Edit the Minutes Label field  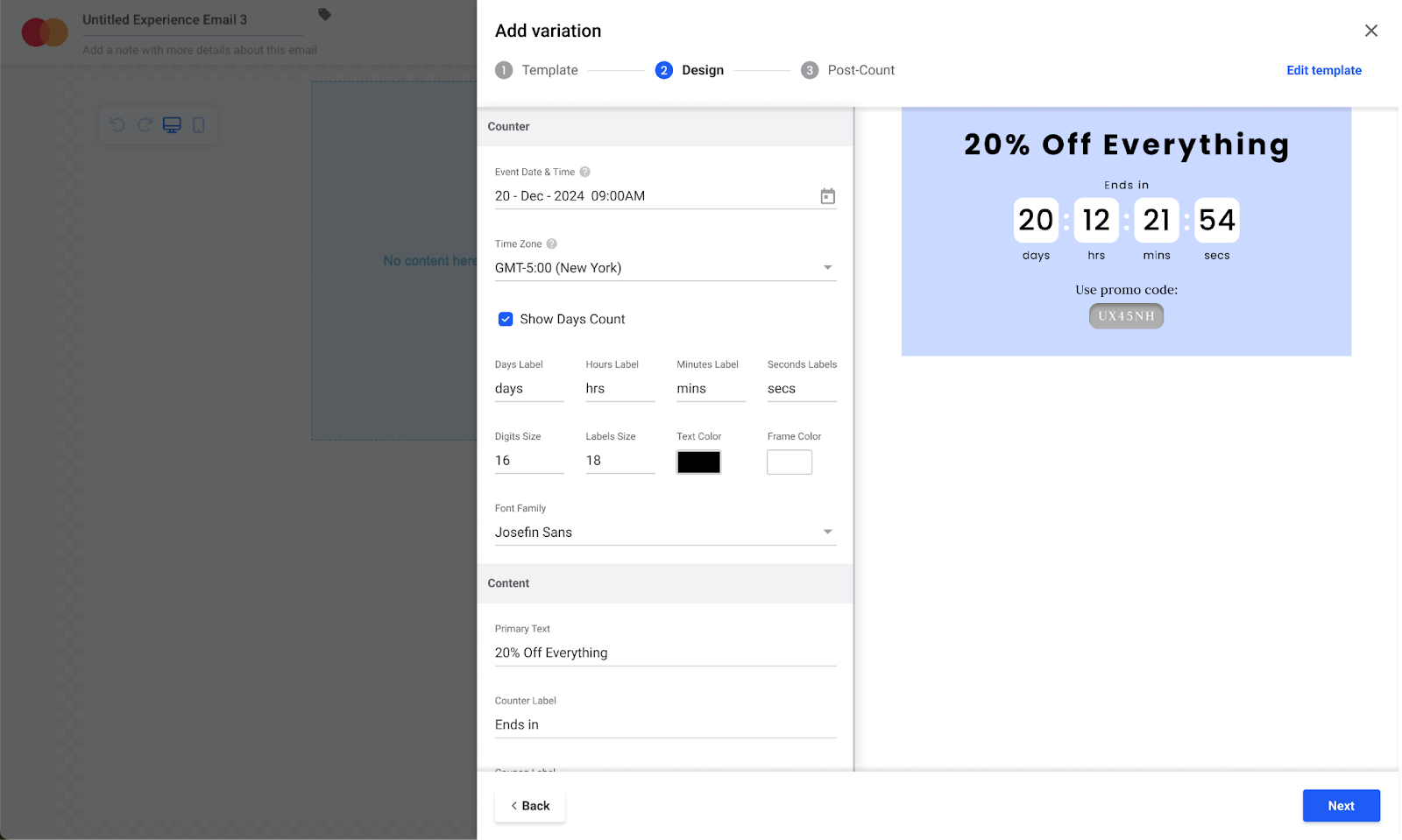(x=711, y=389)
